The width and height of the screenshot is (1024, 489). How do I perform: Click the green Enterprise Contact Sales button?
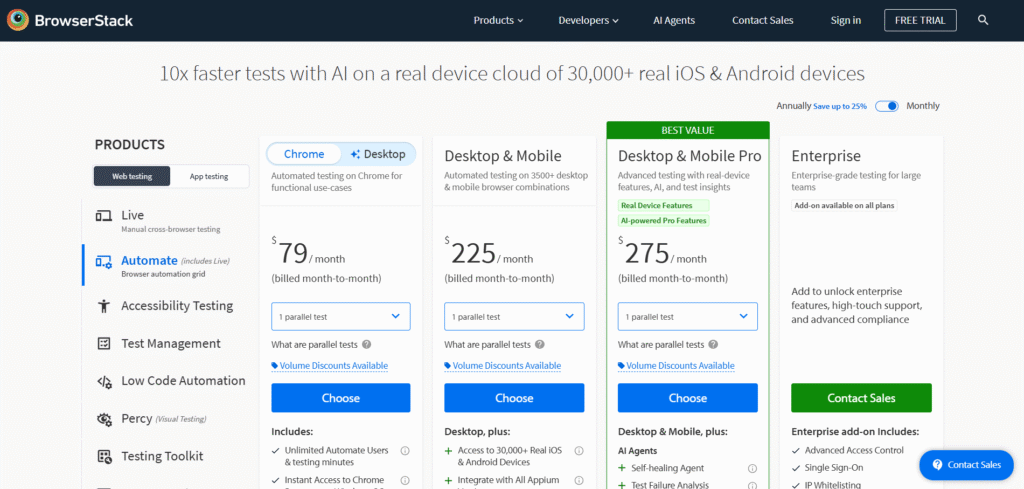pos(861,398)
